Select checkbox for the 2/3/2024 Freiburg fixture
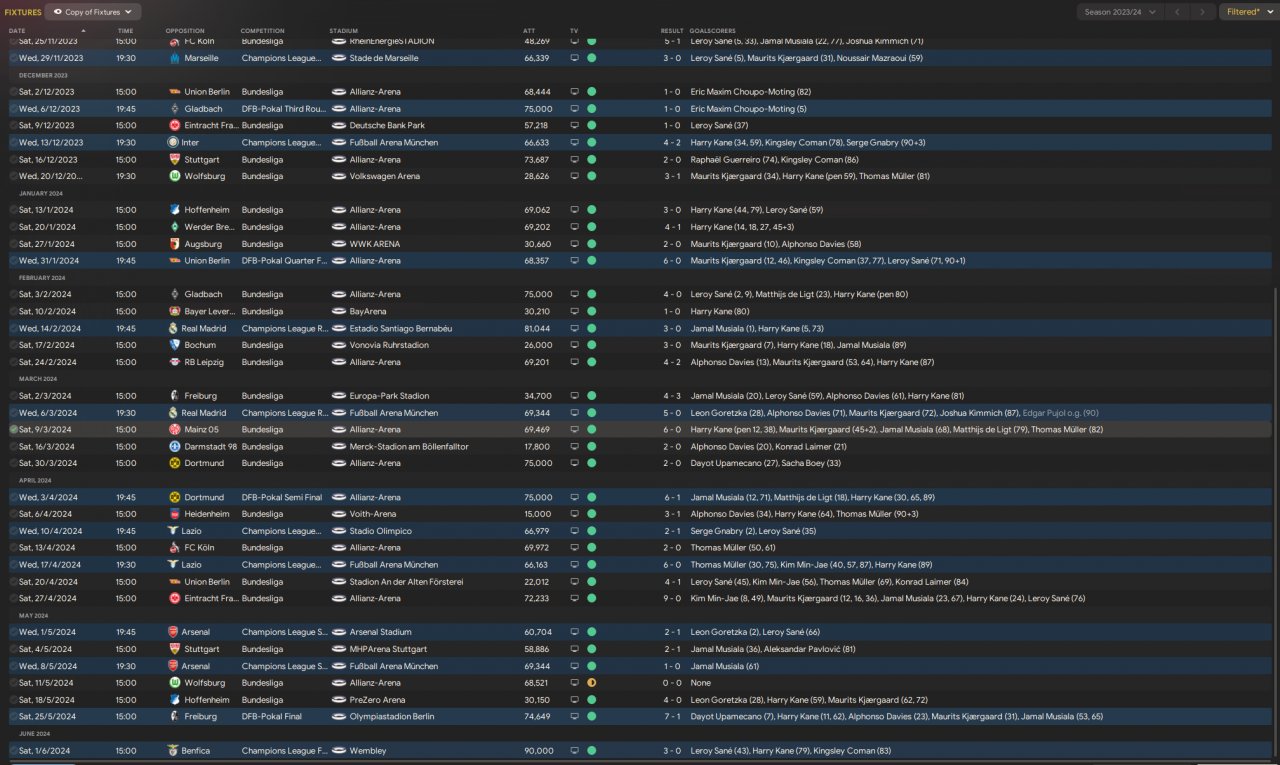This screenshot has height=765, width=1280. pyautogui.click(x=13, y=396)
